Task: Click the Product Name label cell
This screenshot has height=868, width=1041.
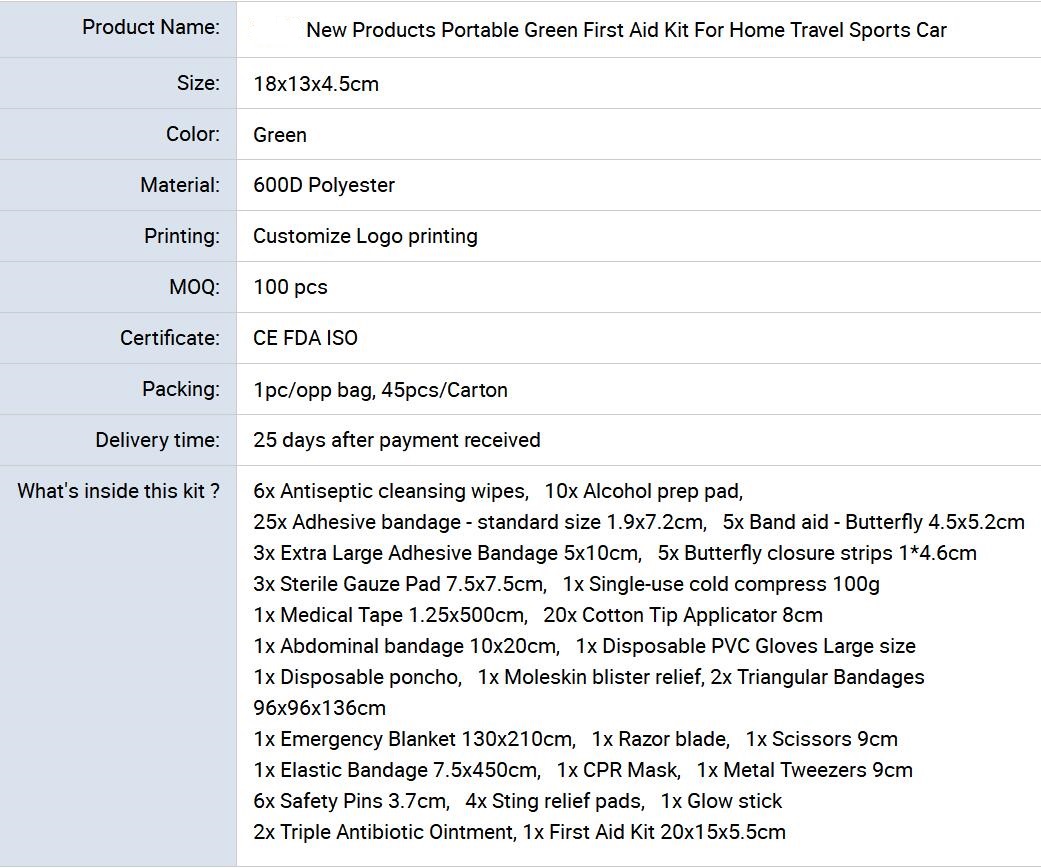Action: [x=151, y=28]
